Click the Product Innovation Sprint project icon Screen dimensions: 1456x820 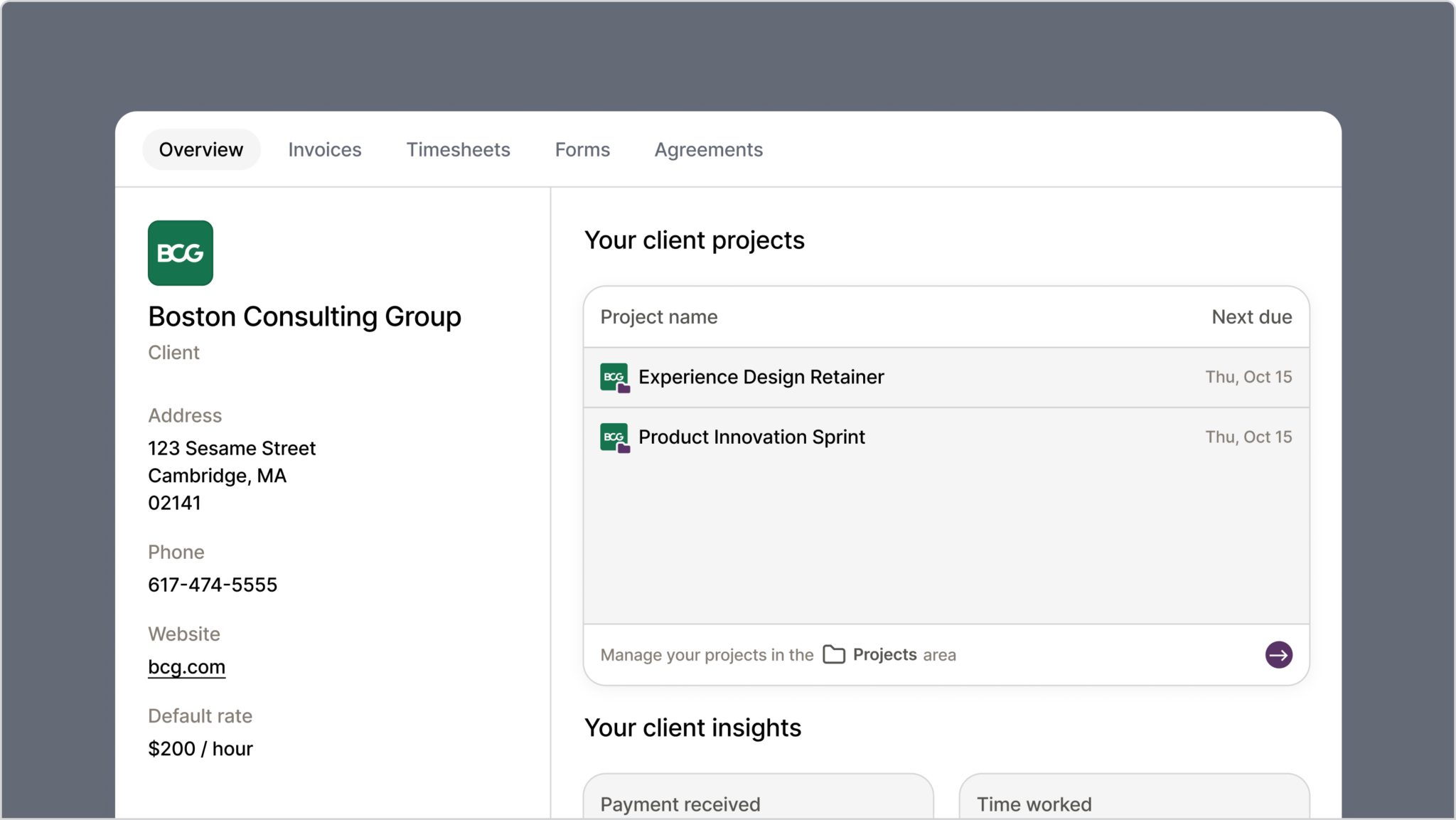(x=615, y=437)
